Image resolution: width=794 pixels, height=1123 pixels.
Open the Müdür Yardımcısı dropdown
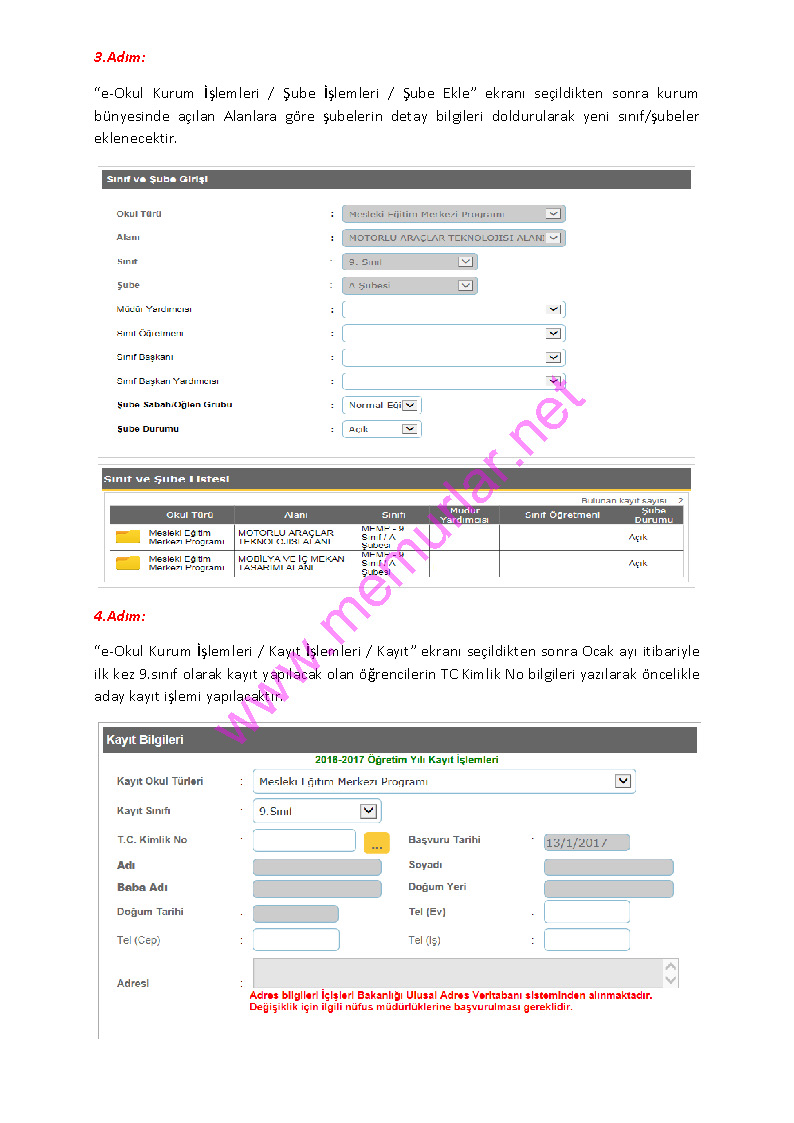[x=453, y=309]
